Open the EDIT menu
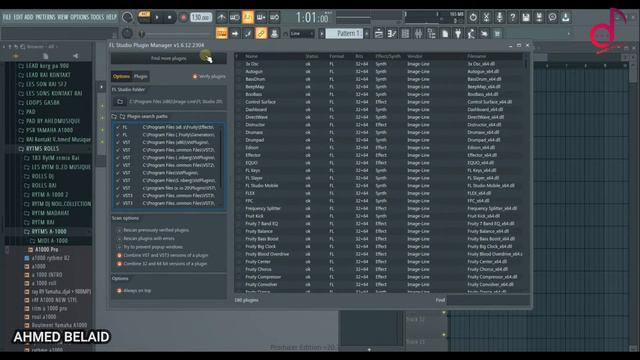 18,17
